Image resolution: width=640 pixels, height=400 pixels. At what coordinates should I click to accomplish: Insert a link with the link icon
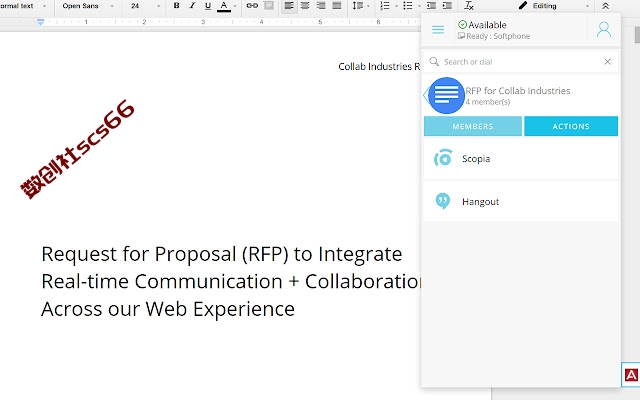pos(252,6)
